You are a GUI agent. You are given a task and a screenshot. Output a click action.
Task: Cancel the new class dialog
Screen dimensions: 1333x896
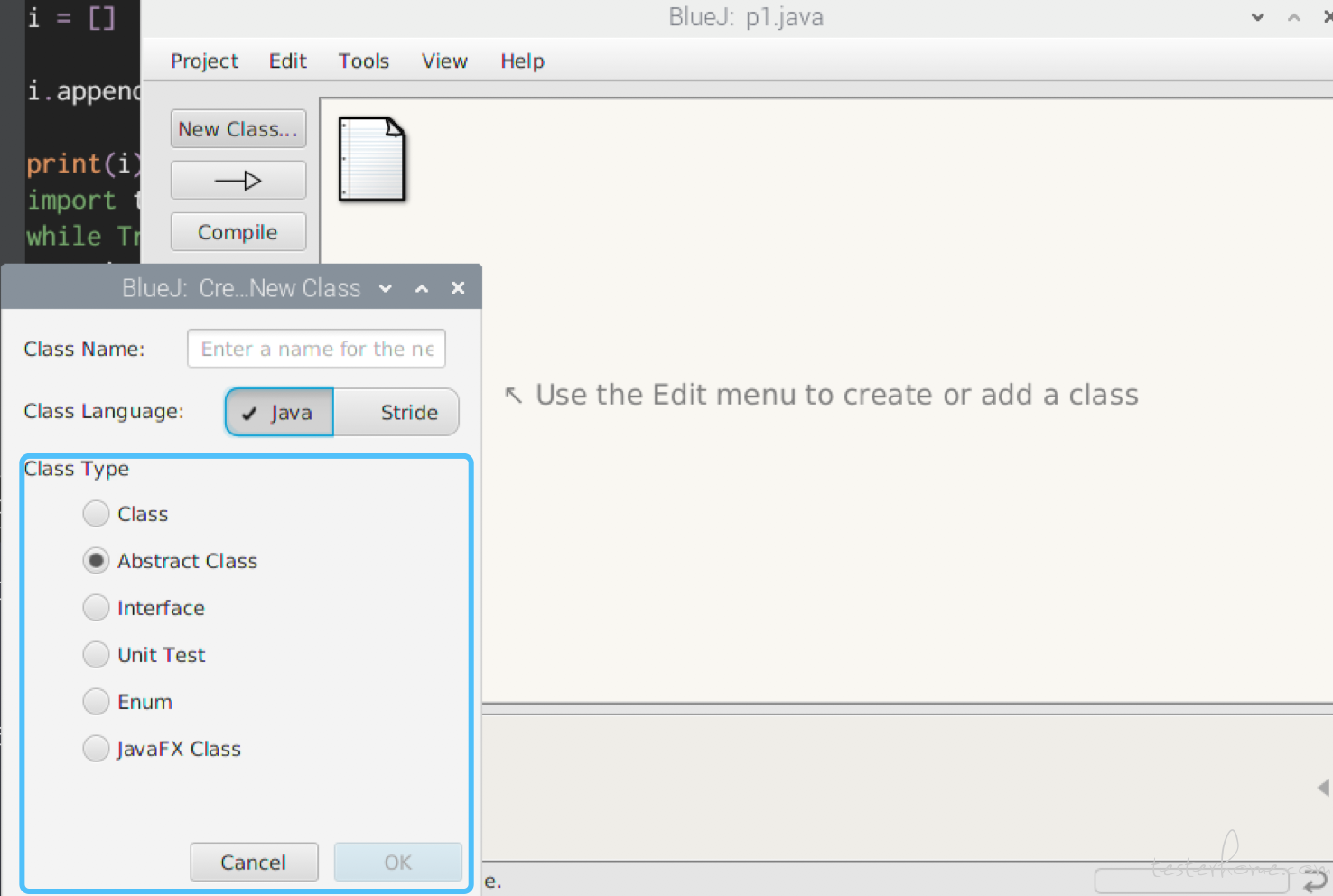coord(254,863)
